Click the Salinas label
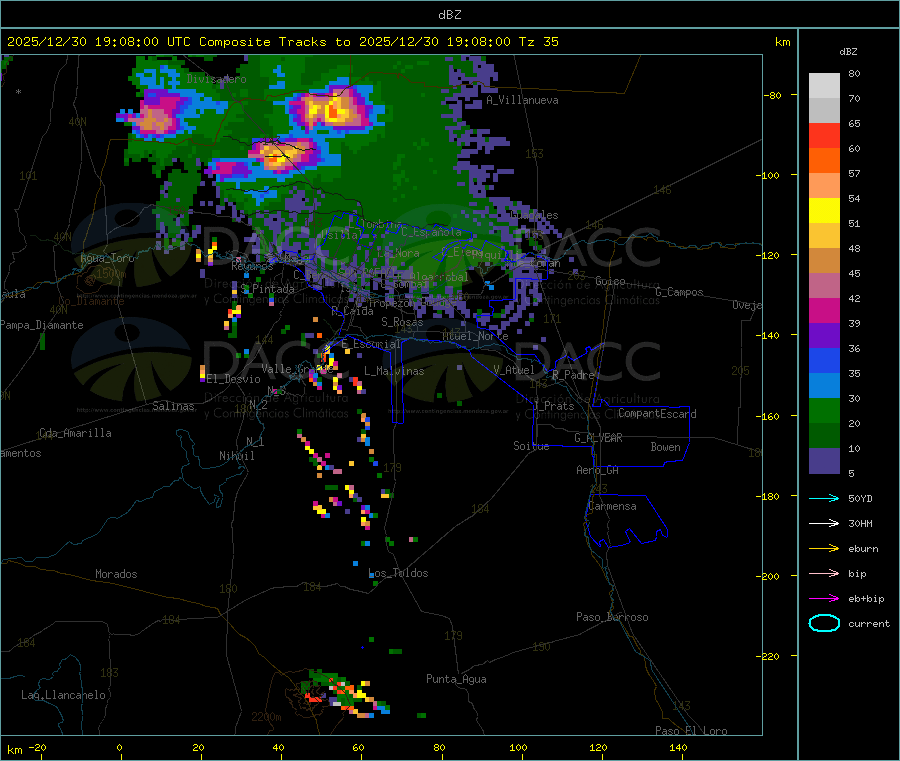The width and height of the screenshot is (900, 761). pos(173,406)
